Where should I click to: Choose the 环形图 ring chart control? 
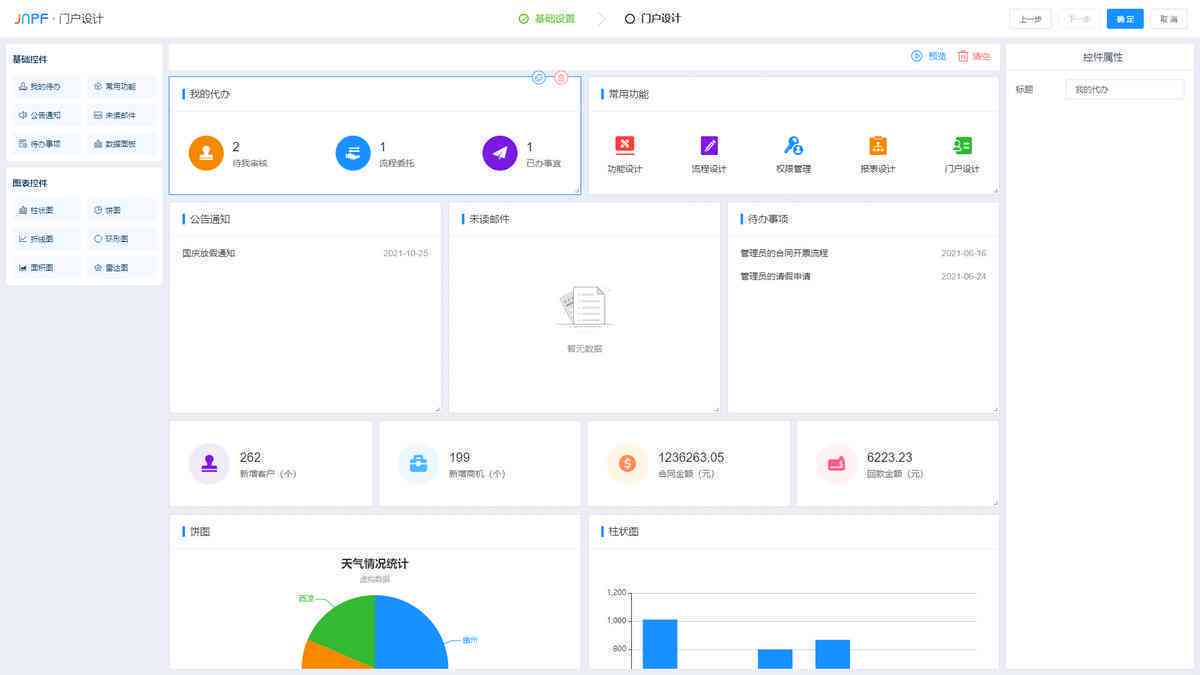pos(121,239)
